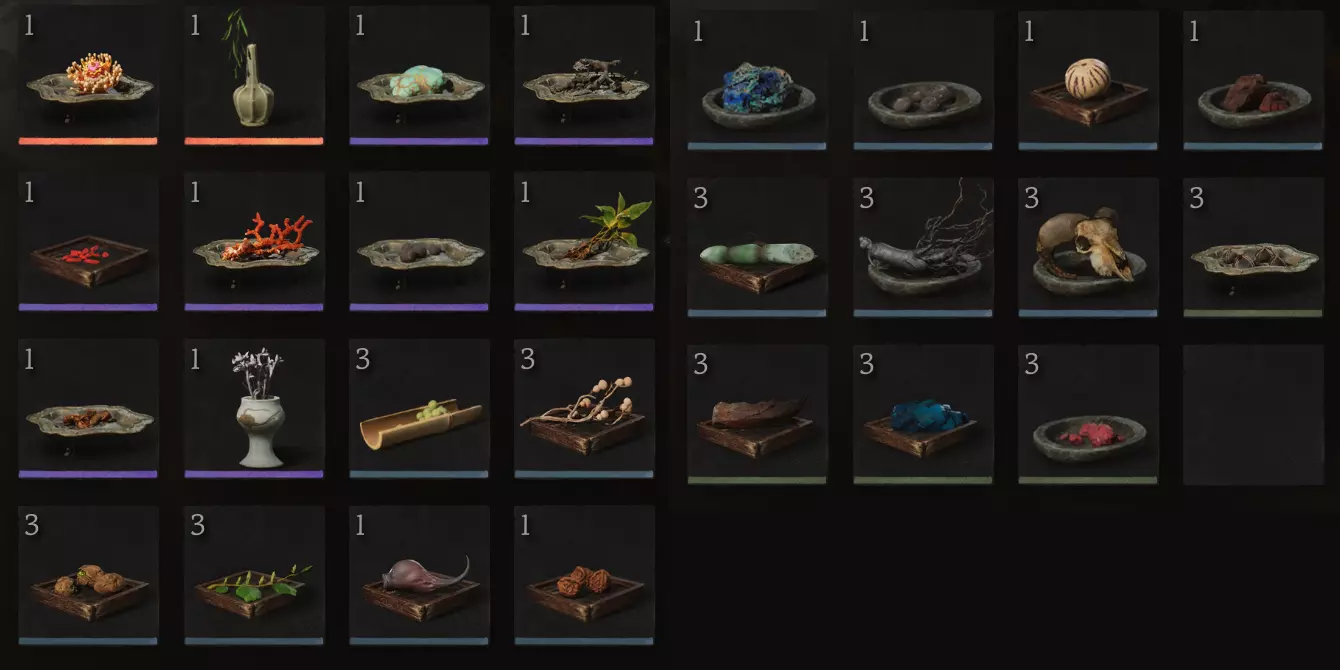The width and height of the screenshot is (1340, 670).
Task: Select the purple gourd-shaped bulb item
Action: [x=419, y=575]
